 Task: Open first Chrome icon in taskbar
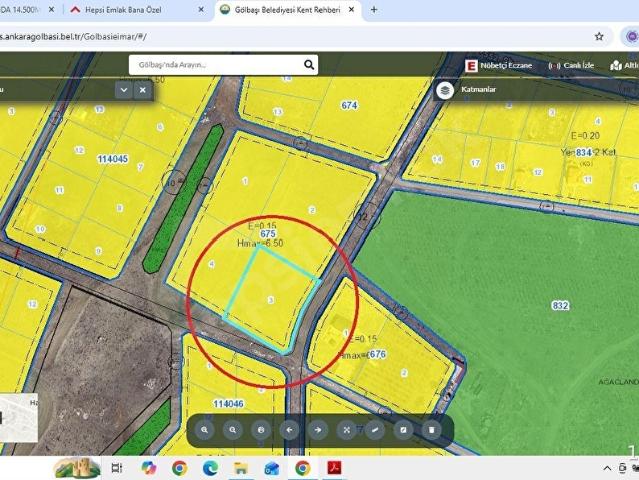tap(179, 468)
